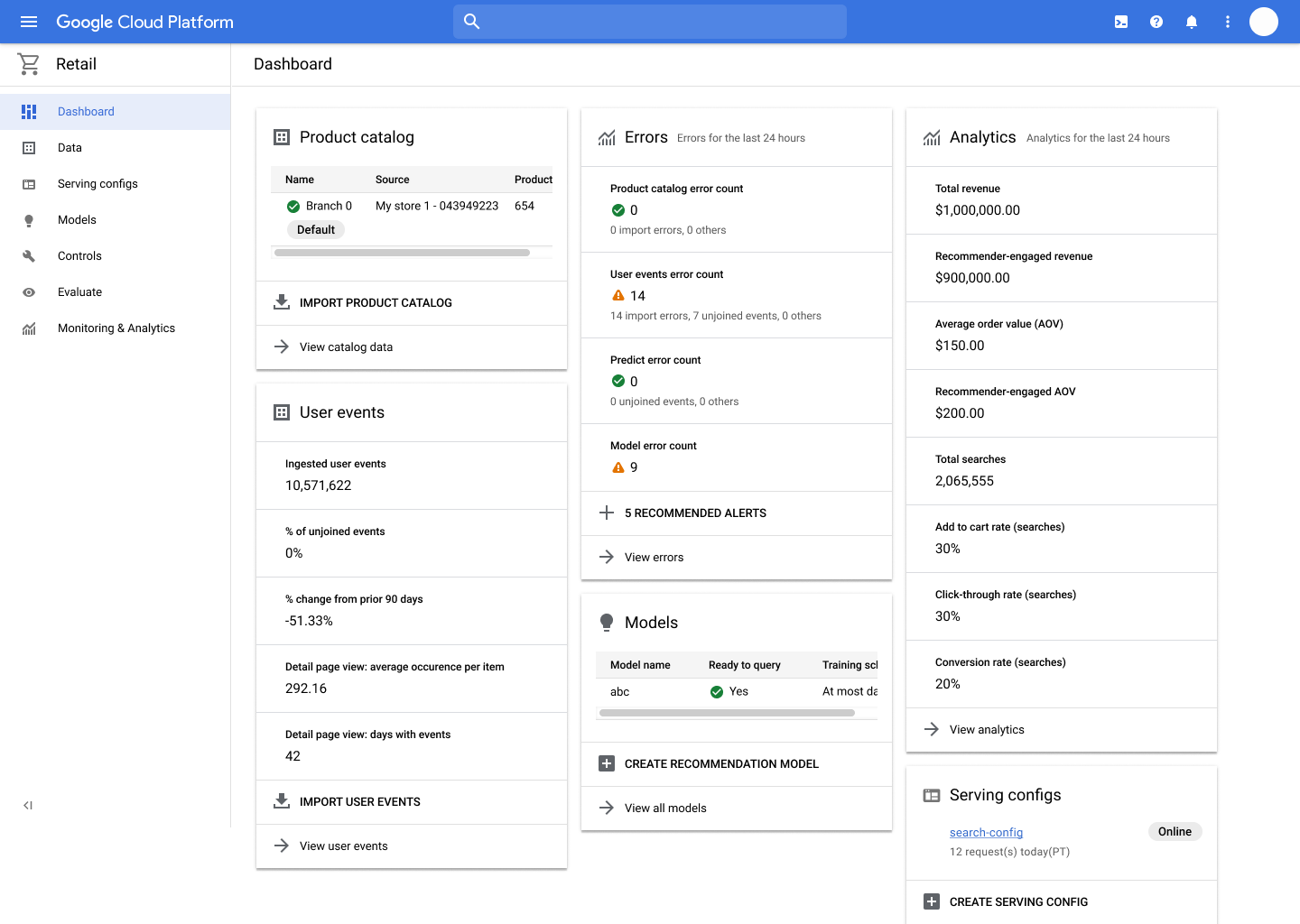Image resolution: width=1300 pixels, height=924 pixels.
Task: Click View errors link
Action: tap(654, 558)
